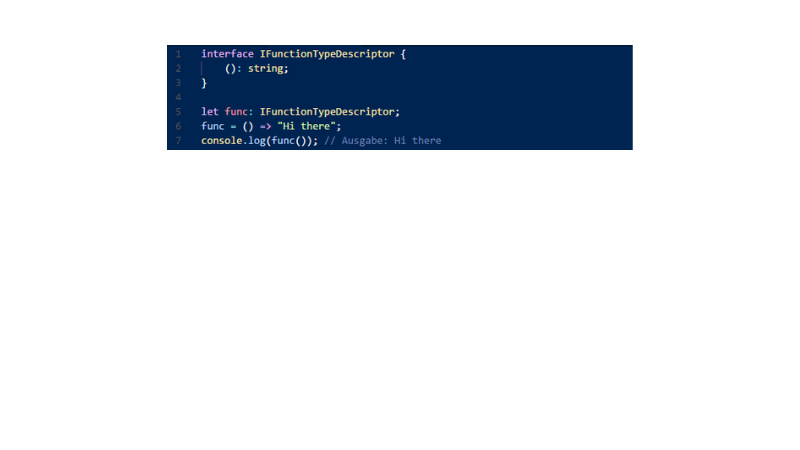Click the closing curly brace on line 3
Image resolution: width=800 pixels, height=450 pixels.
click(204, 83)
